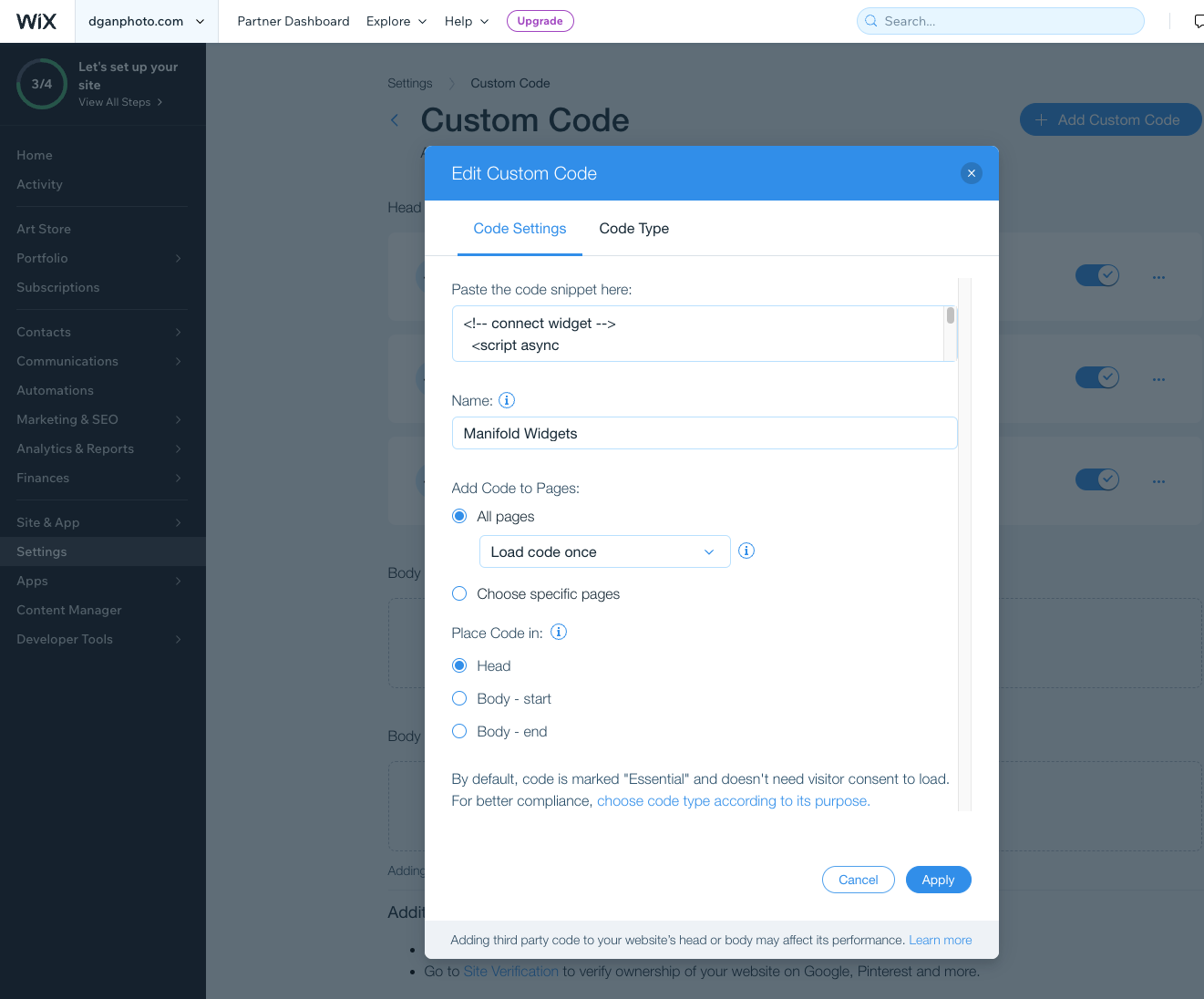Click the search magnifier icon
This screenshot has width=1204, height=999.
(871, 21)
